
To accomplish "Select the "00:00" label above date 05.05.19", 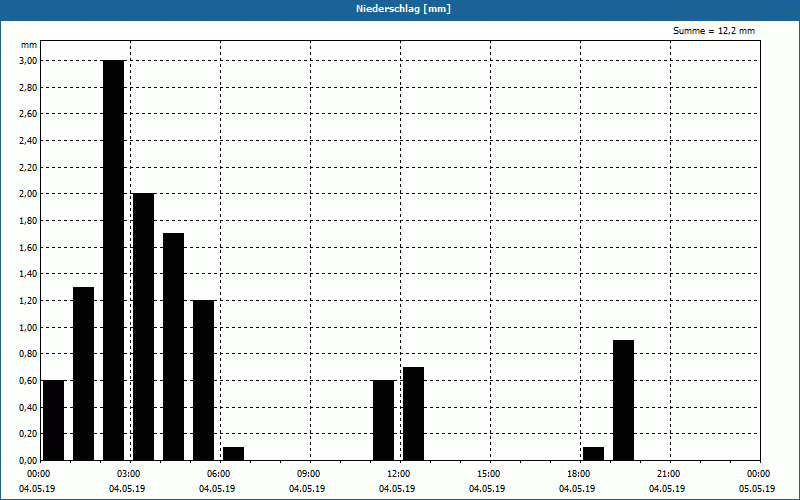I will coord(759,474).
